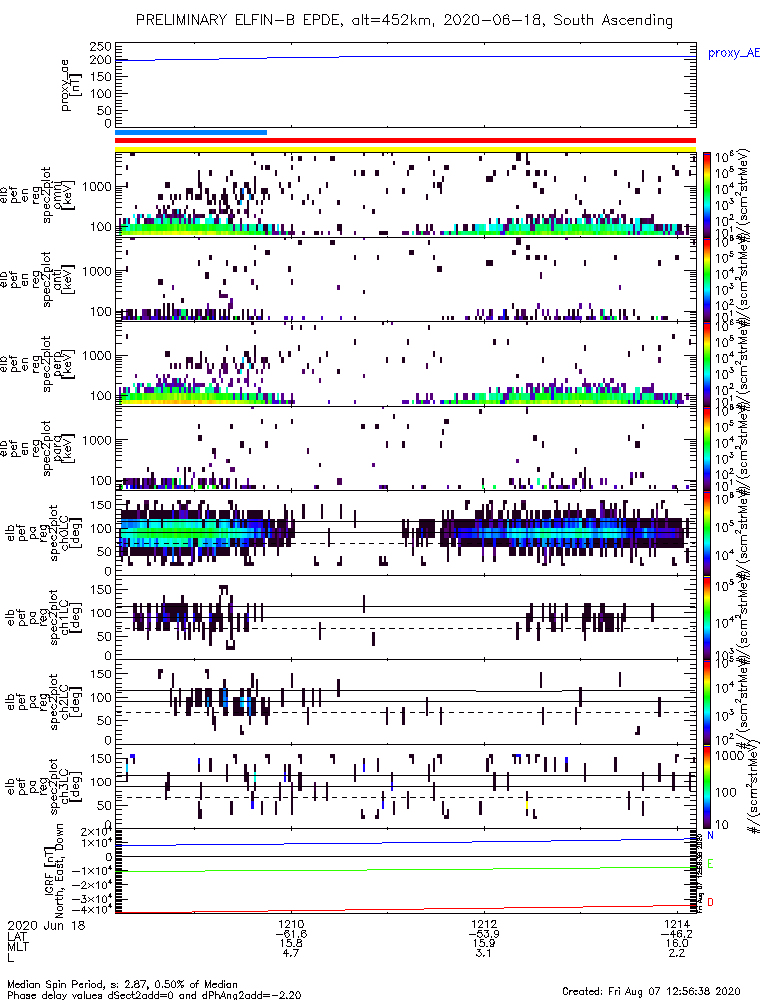Click the '-4×10^4' tick on IGRF axis
This screenshot has height=1000, width=775.
[x=96, y=910]
